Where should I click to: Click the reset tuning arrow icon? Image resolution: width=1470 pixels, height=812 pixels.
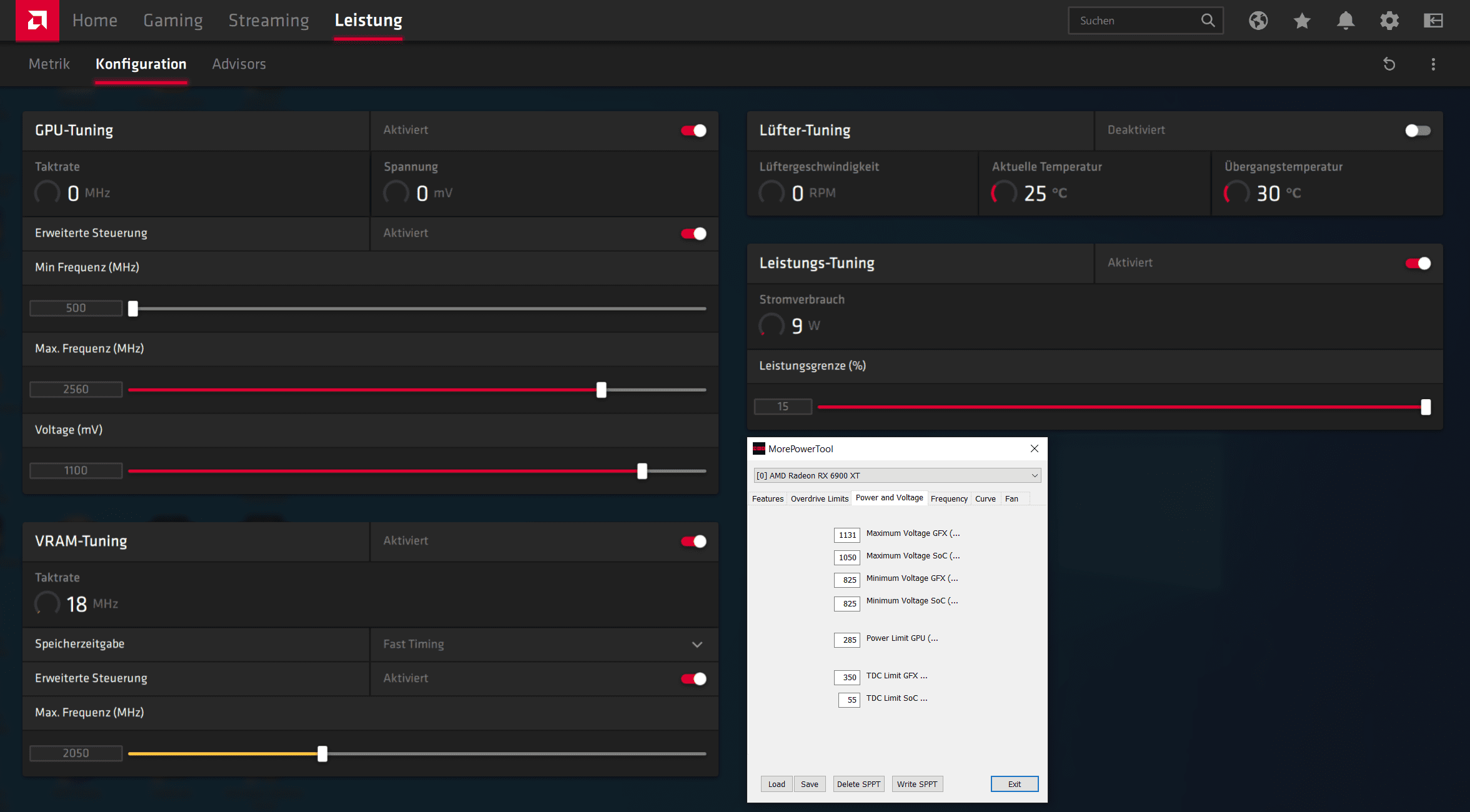[x=1389, y=64]
